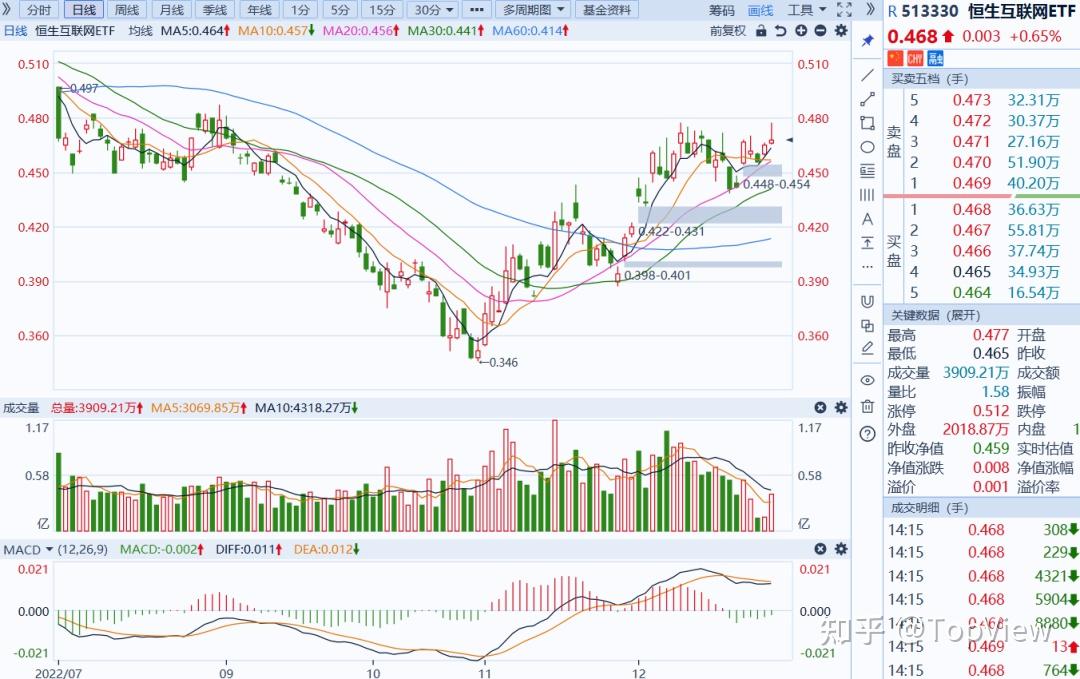Switch to 日线 daily chart tab

pos(83,10)
